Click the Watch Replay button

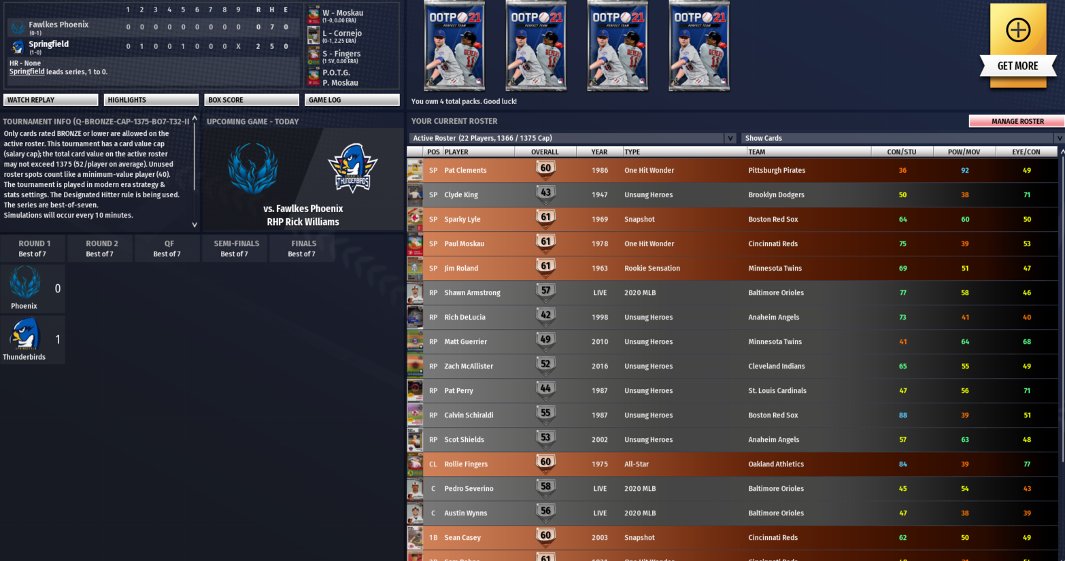[x=50, y=100]
